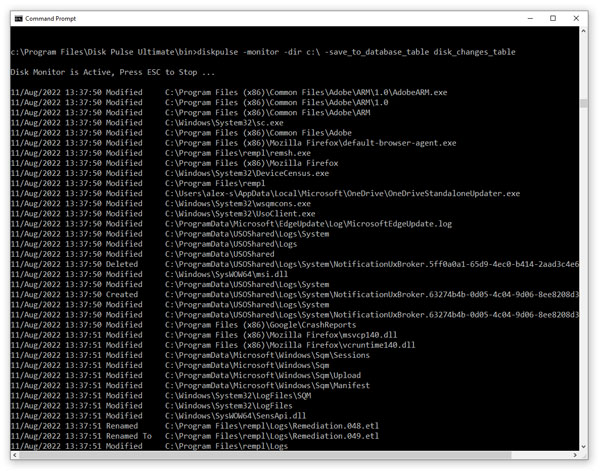
Task: Click the horizontal scrollbar right arrow
Action: click(x=575, y=455)
